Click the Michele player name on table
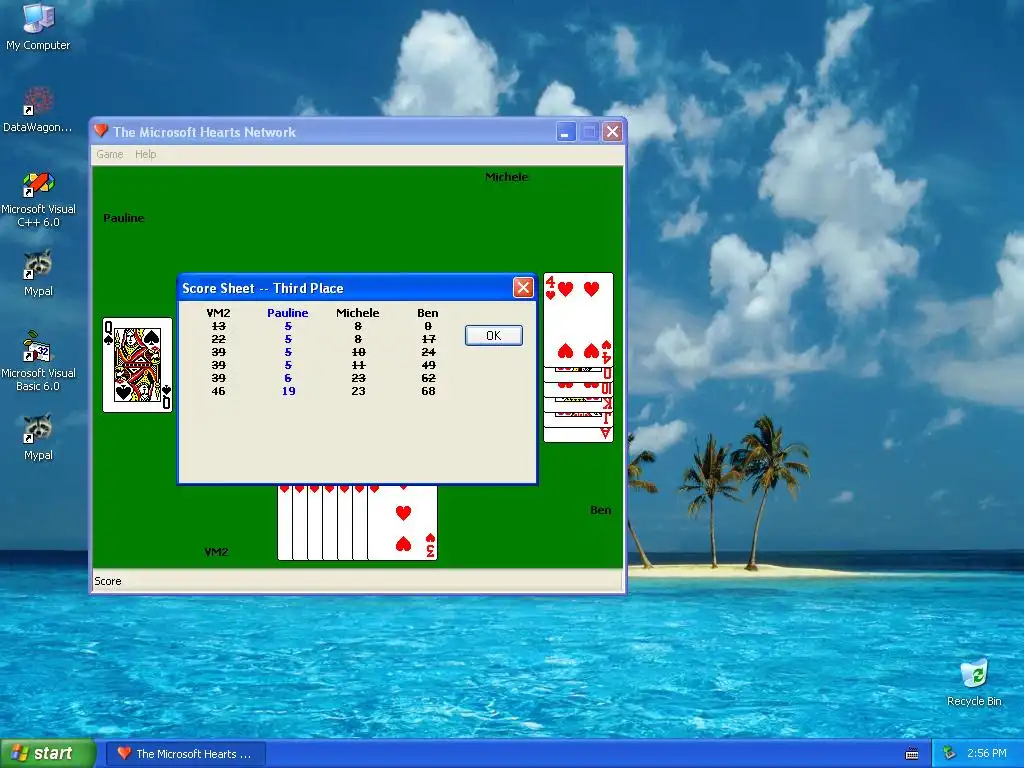 click(506, 177)
